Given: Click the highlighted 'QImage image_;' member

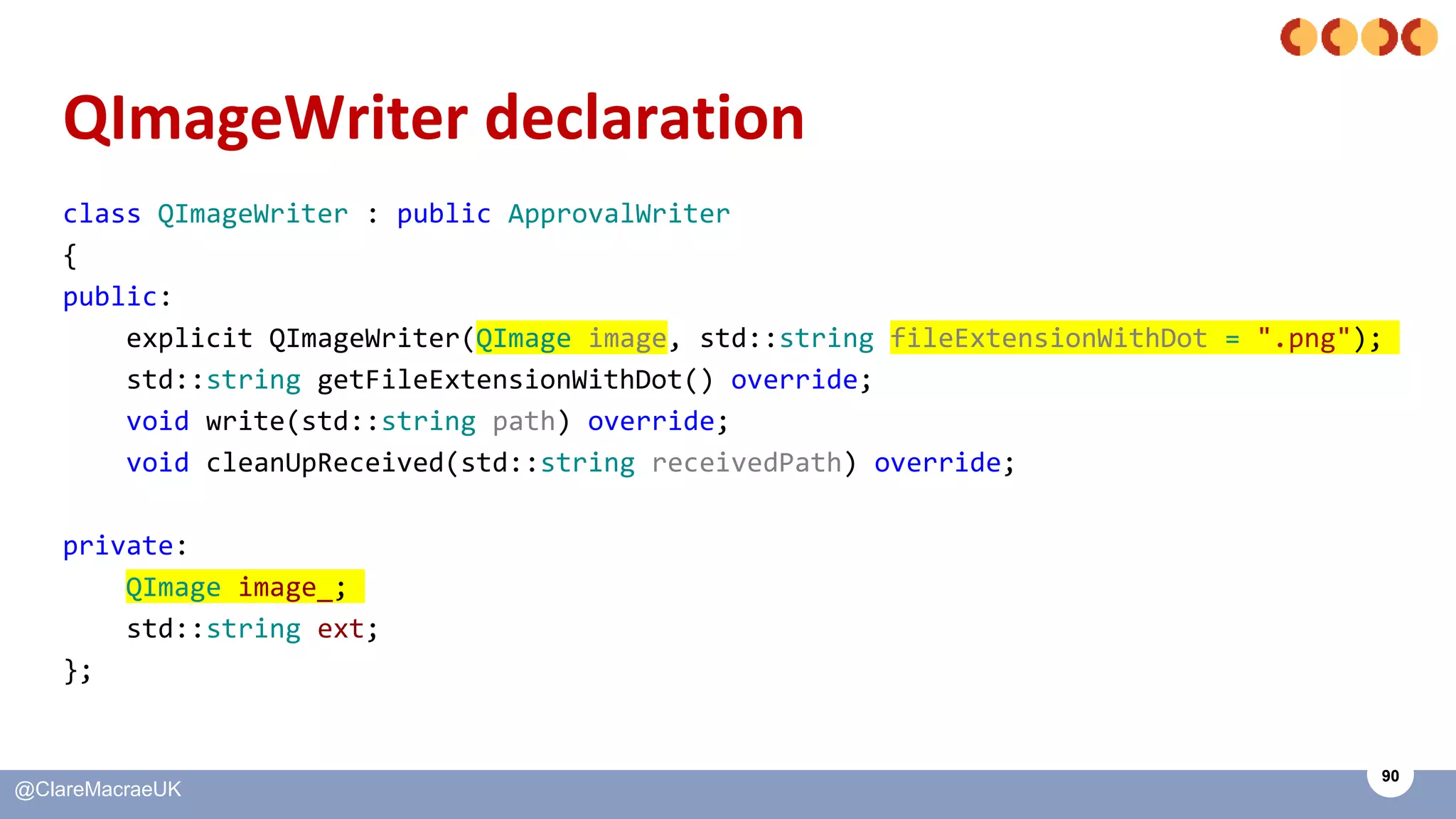Looking at the screenshot, I should [245, 587].
